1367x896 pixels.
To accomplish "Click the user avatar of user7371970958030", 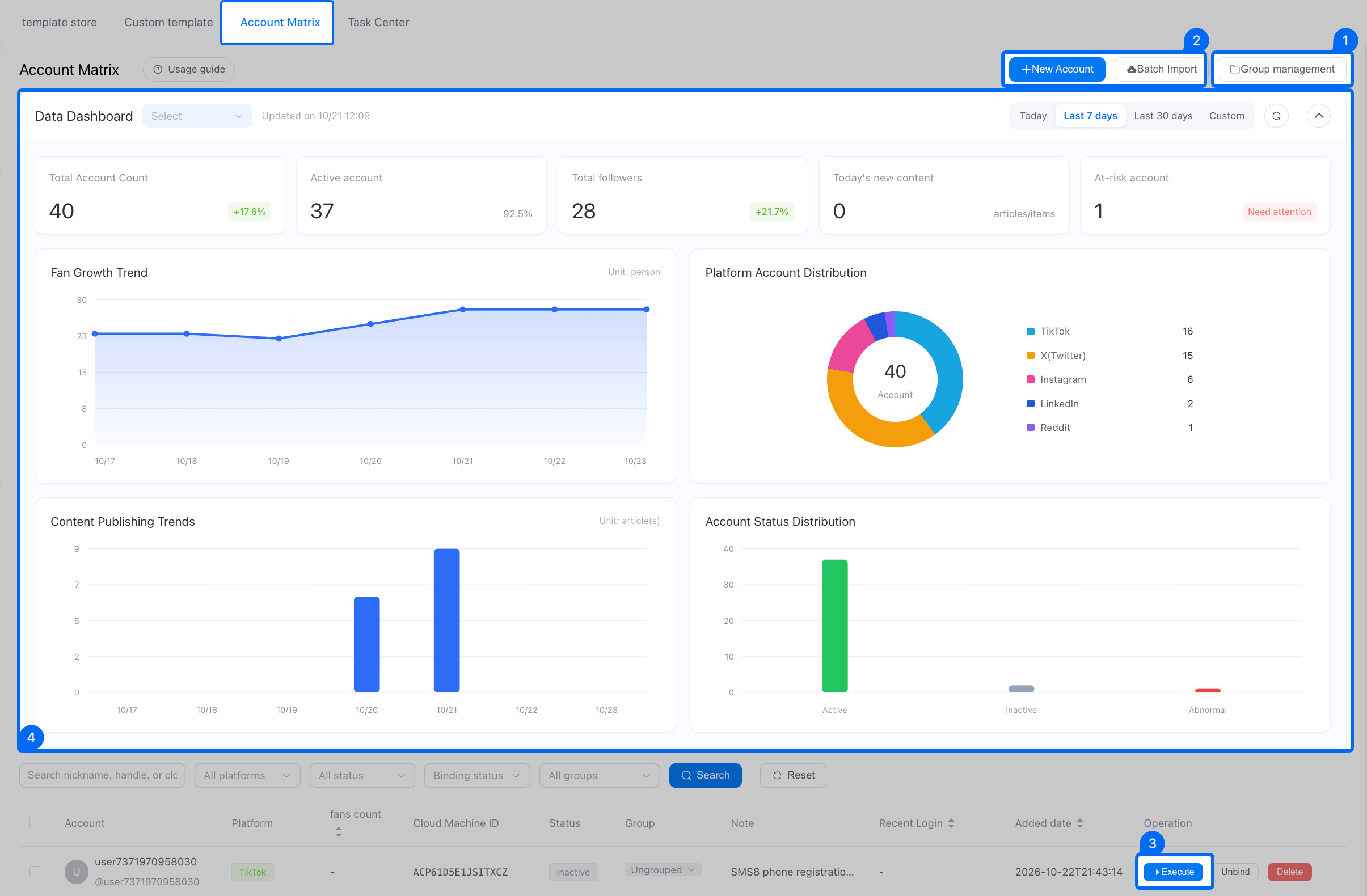I will [x=77, y=872].
